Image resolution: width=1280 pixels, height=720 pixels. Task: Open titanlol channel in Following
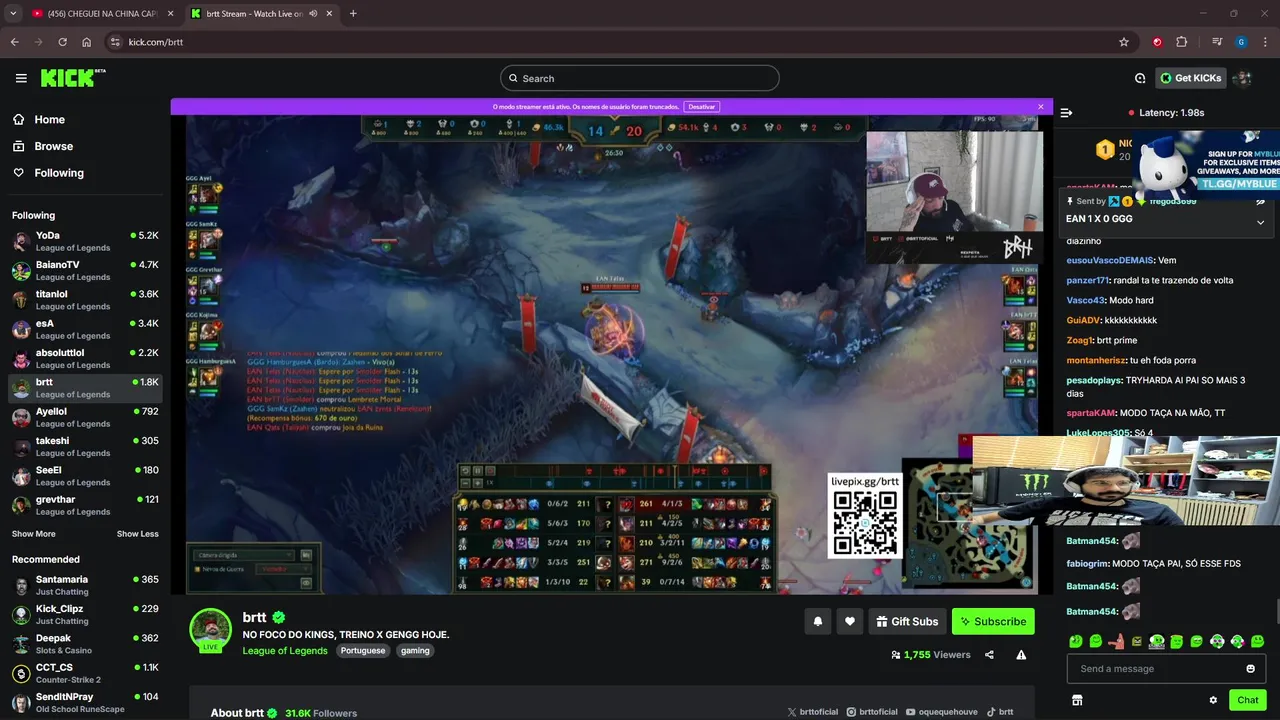point(85,300)
